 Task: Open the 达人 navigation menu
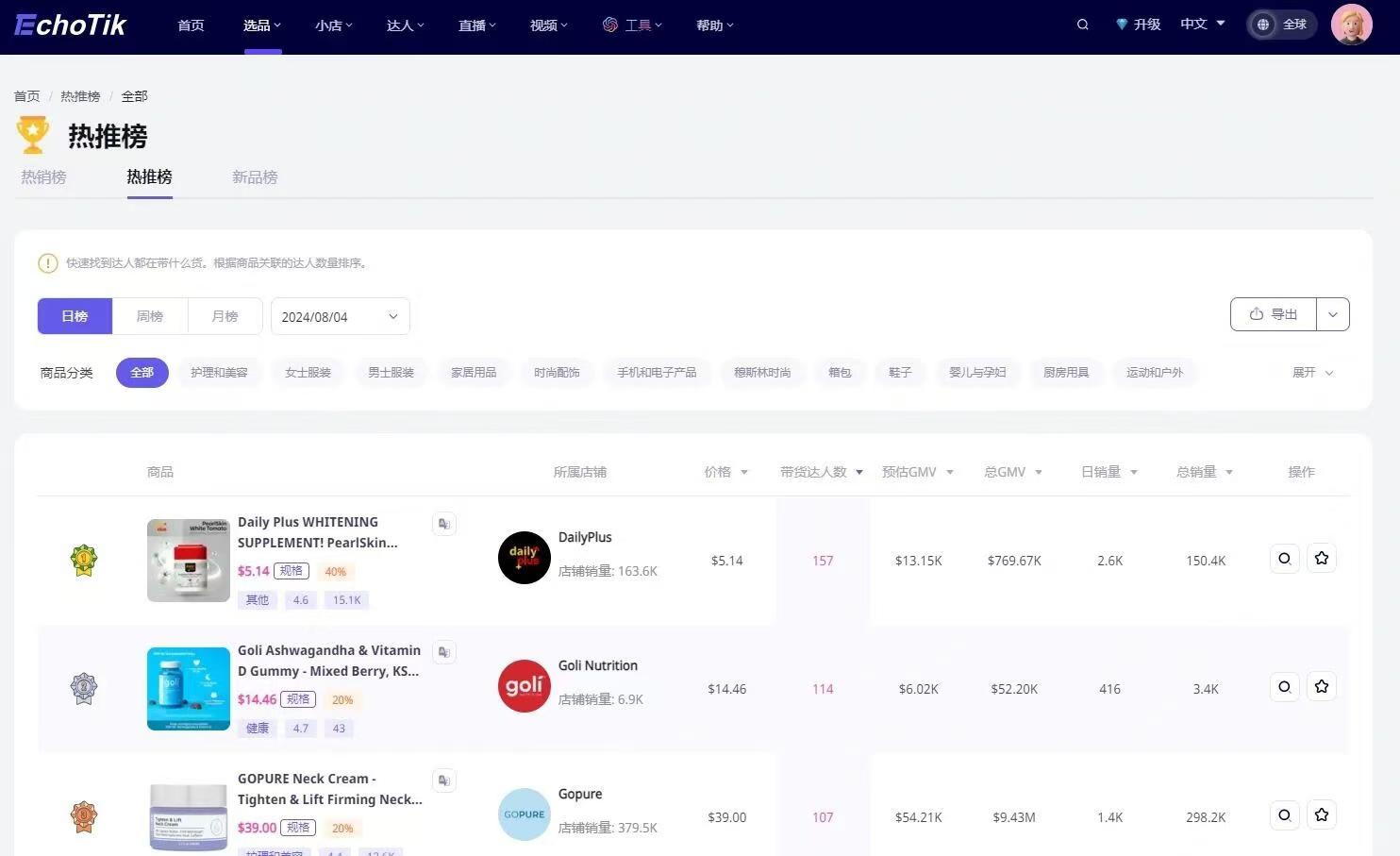click(406, 25)
